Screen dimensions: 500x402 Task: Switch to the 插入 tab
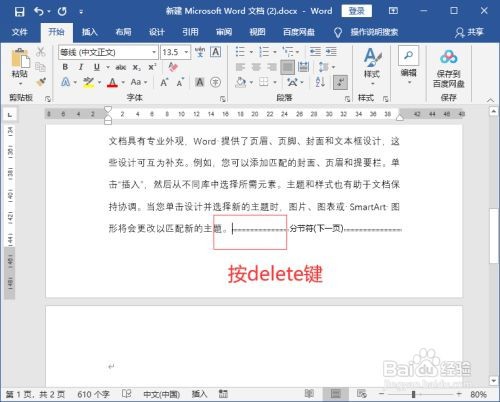click(89, 32)
